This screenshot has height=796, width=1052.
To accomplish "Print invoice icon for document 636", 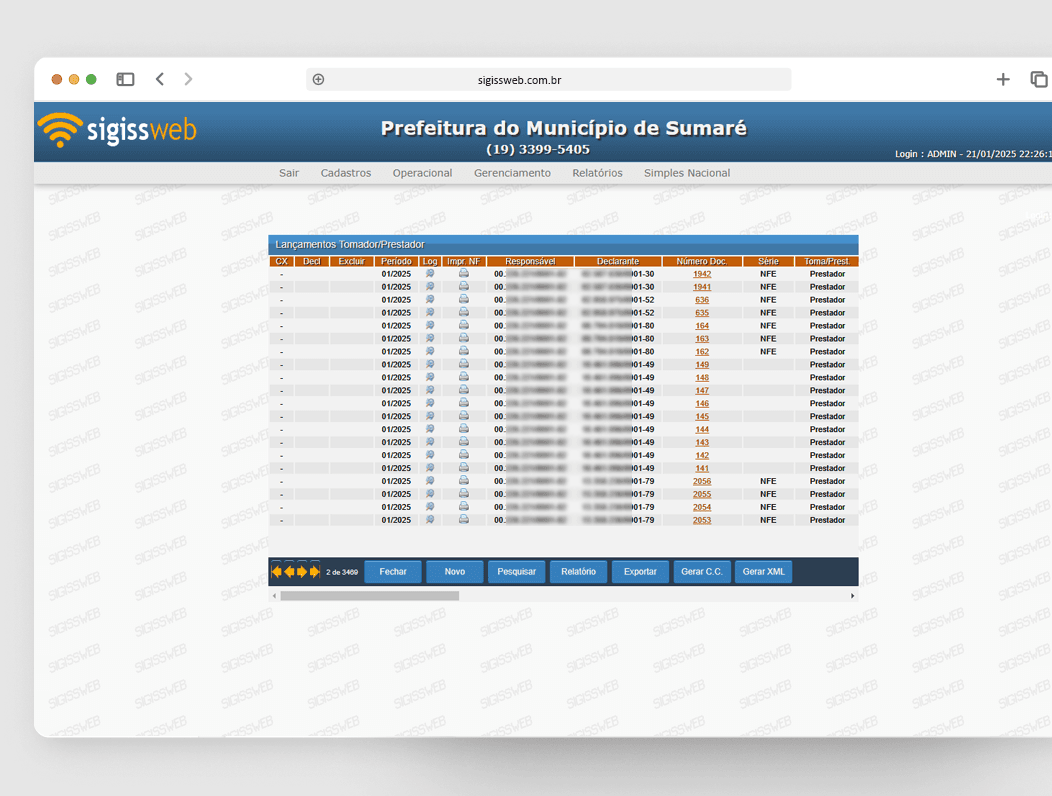I will (464, 299).
